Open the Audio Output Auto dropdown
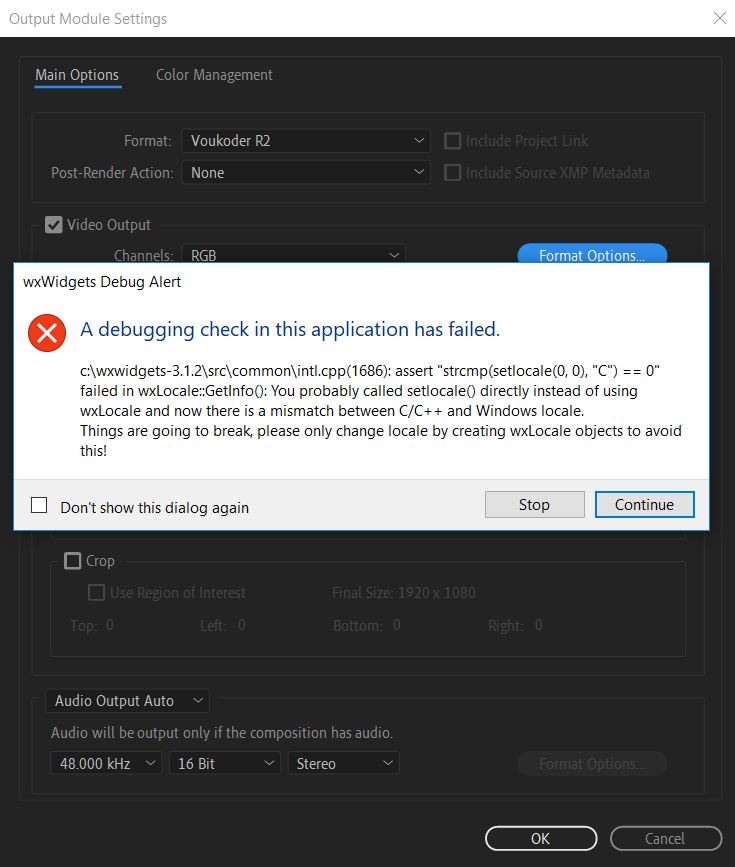735x867 pixels. [127, 701]
